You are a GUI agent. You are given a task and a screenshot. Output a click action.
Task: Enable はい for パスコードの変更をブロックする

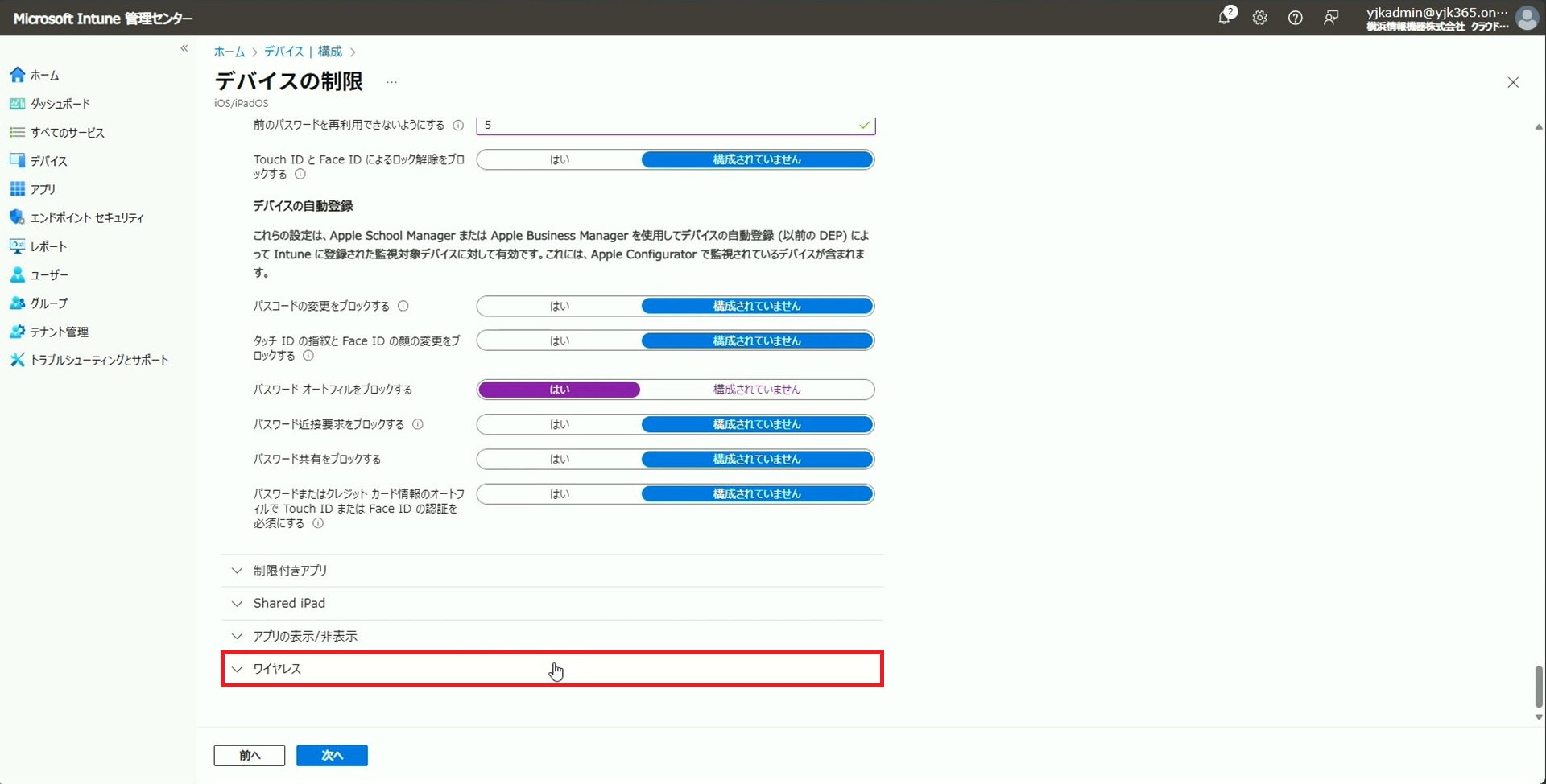[559, 307]
